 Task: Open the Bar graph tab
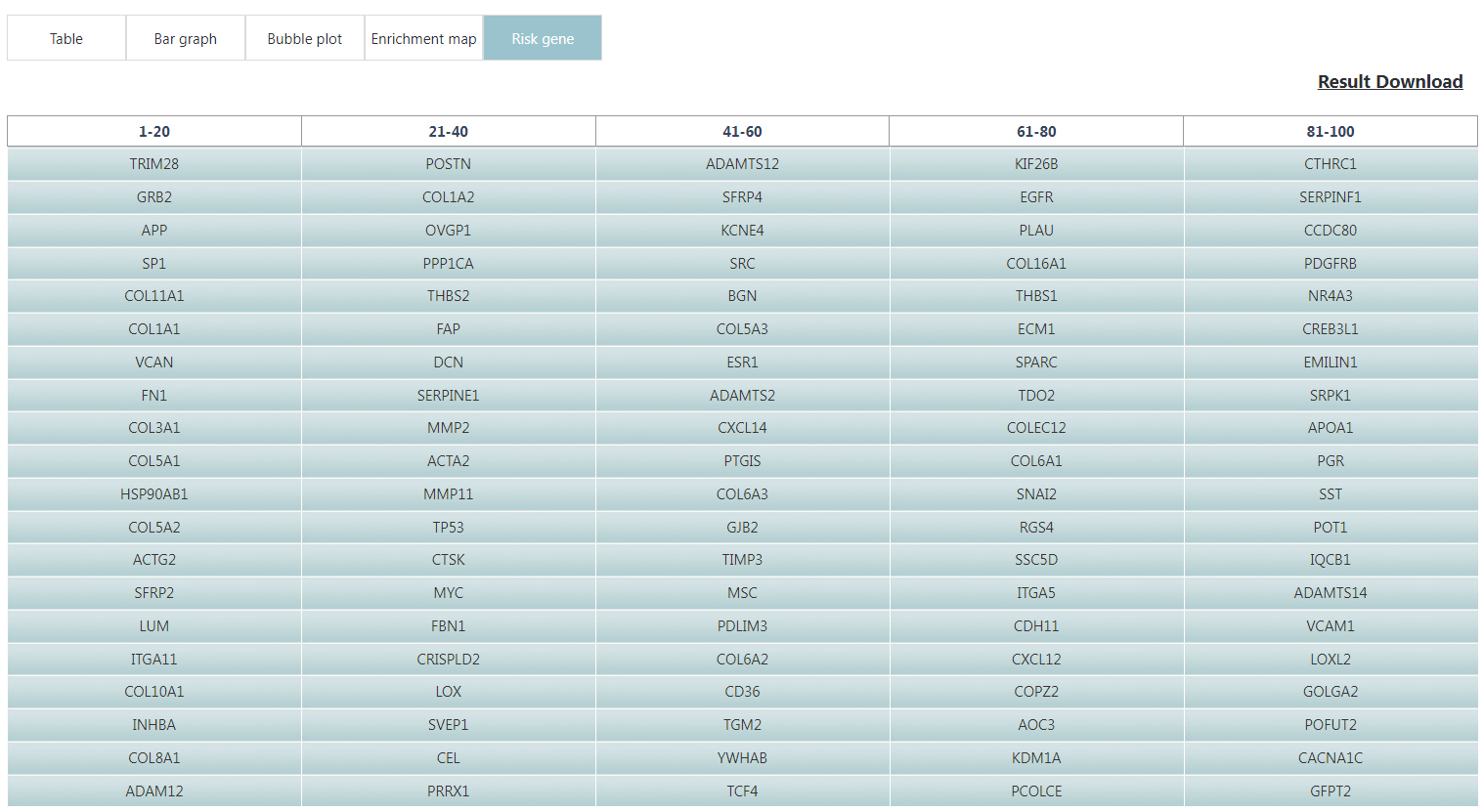pyautogui.click(x=186, y=38)
